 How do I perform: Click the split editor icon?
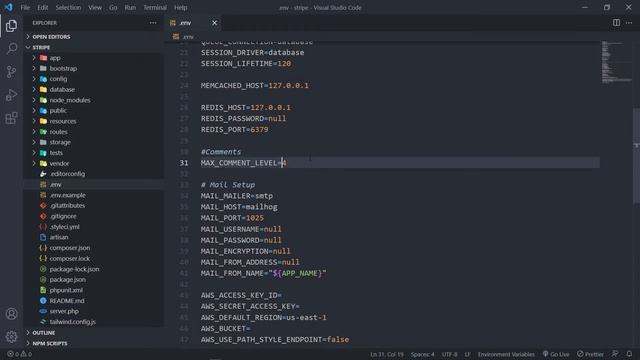coord(616,23)
